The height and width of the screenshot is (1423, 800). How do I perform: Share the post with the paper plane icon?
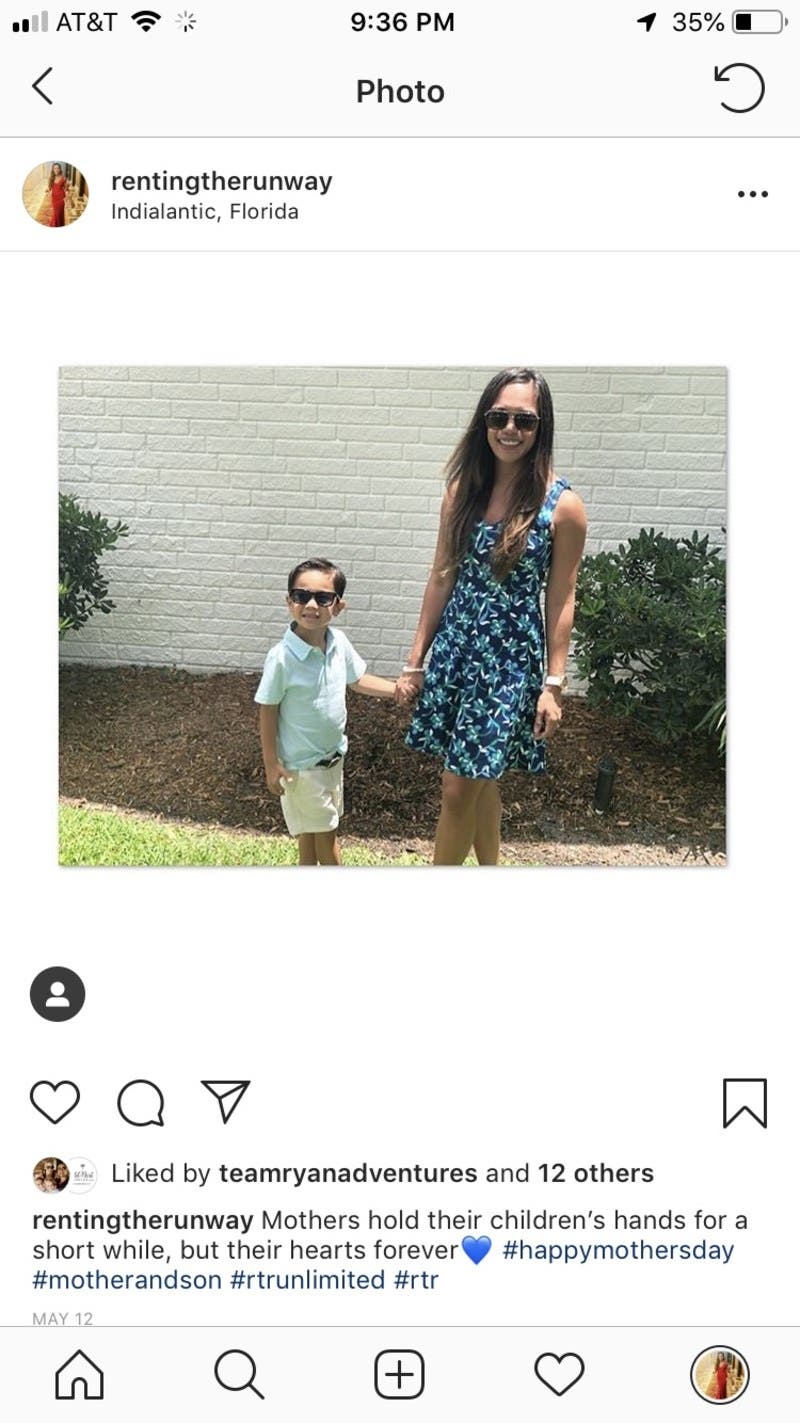coord(225,1102)
